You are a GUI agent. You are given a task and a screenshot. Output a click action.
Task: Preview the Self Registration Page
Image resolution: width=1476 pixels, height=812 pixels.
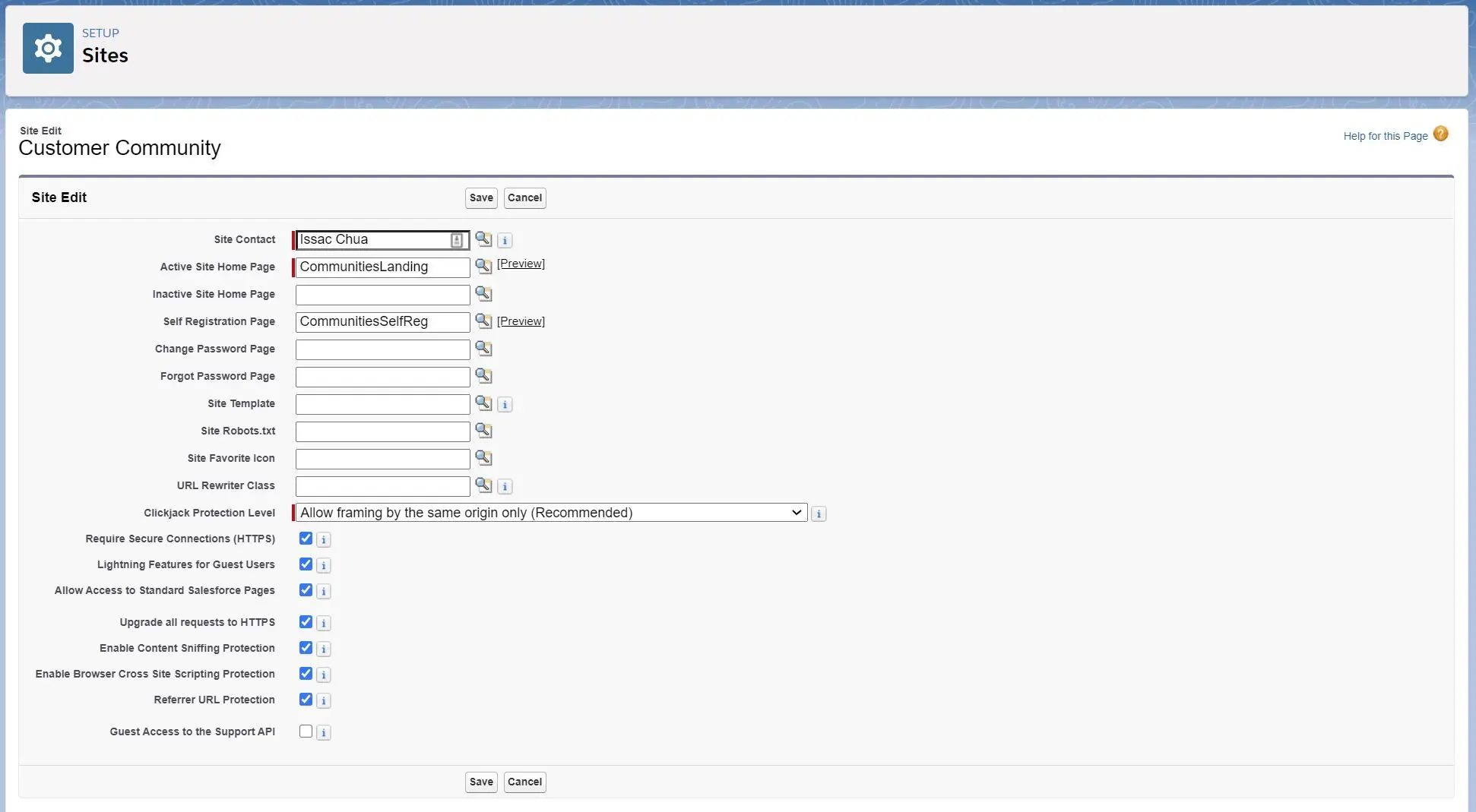point(521,321)
